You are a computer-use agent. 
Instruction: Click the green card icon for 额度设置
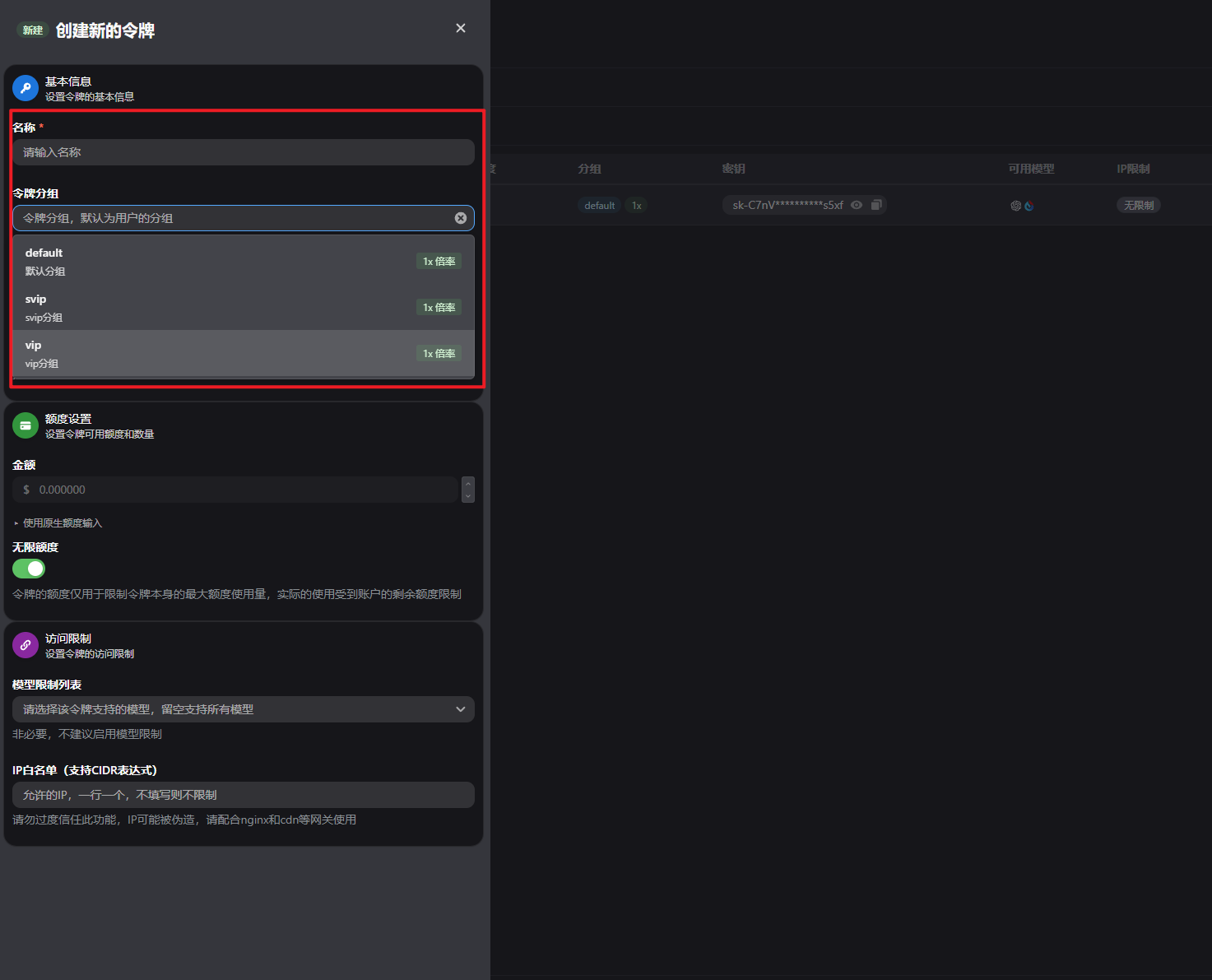tap(26, 425)
